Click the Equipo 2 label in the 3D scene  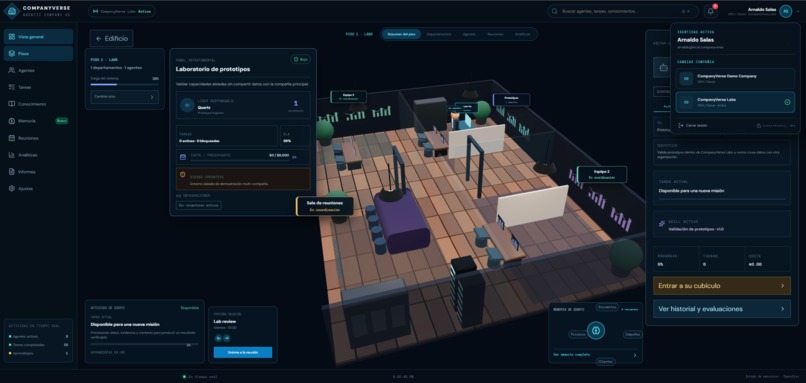coord(601,174)
